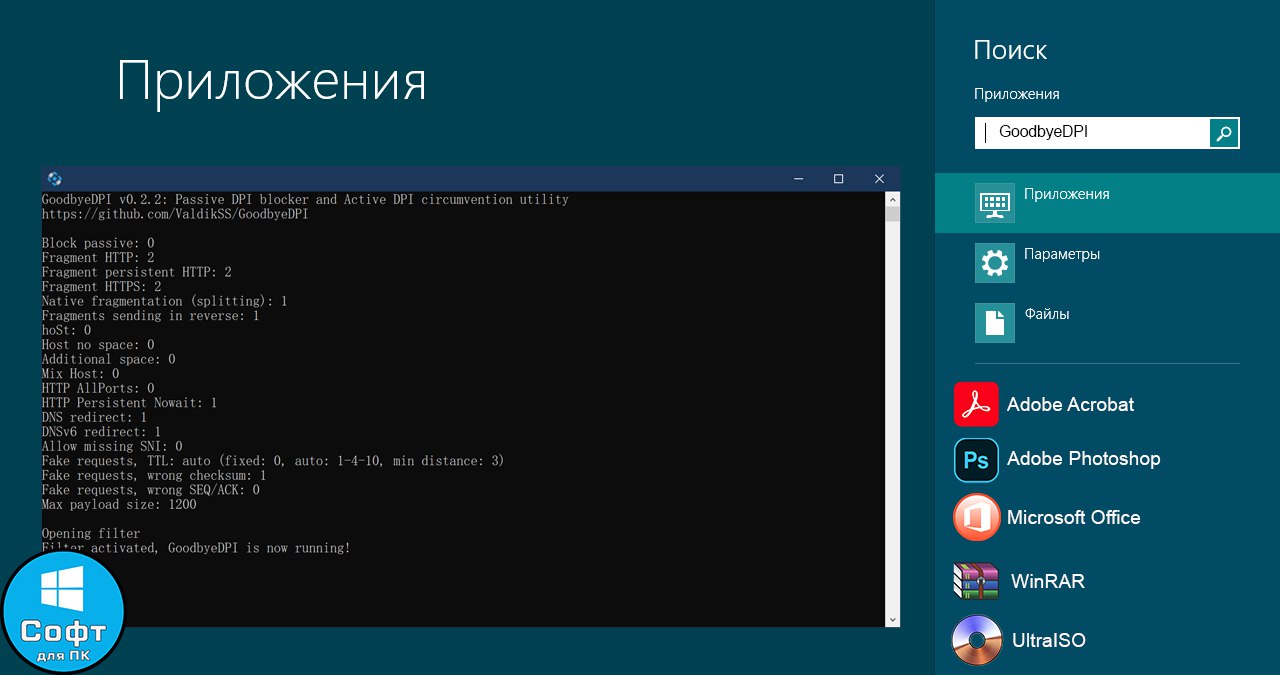Click 'Fake requests, wrong checksum: 1' line
1280x675 pixels.
point(154,475)
